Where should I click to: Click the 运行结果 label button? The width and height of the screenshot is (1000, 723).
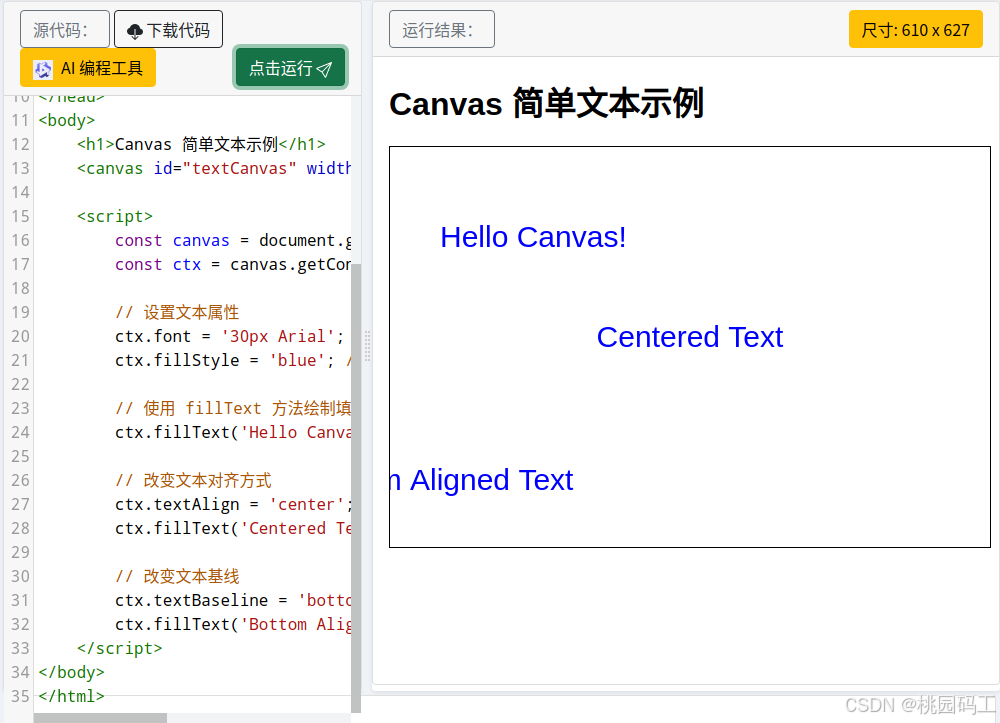pos(441,29)
